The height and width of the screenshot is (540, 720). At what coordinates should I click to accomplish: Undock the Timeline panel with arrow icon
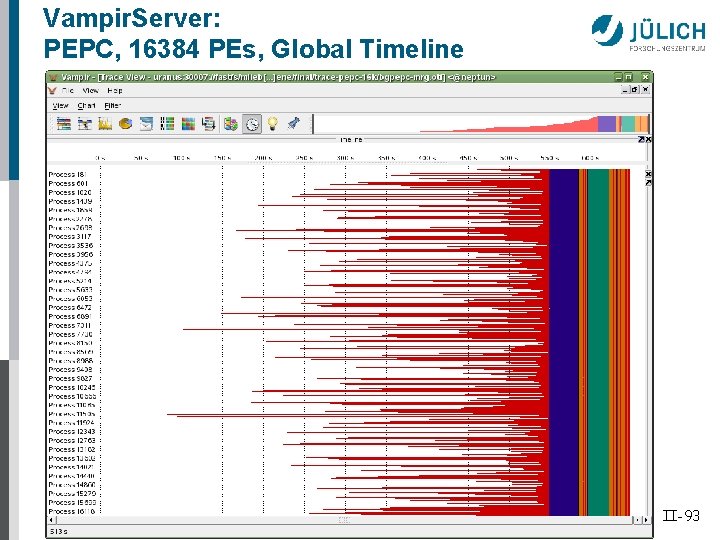641,139
